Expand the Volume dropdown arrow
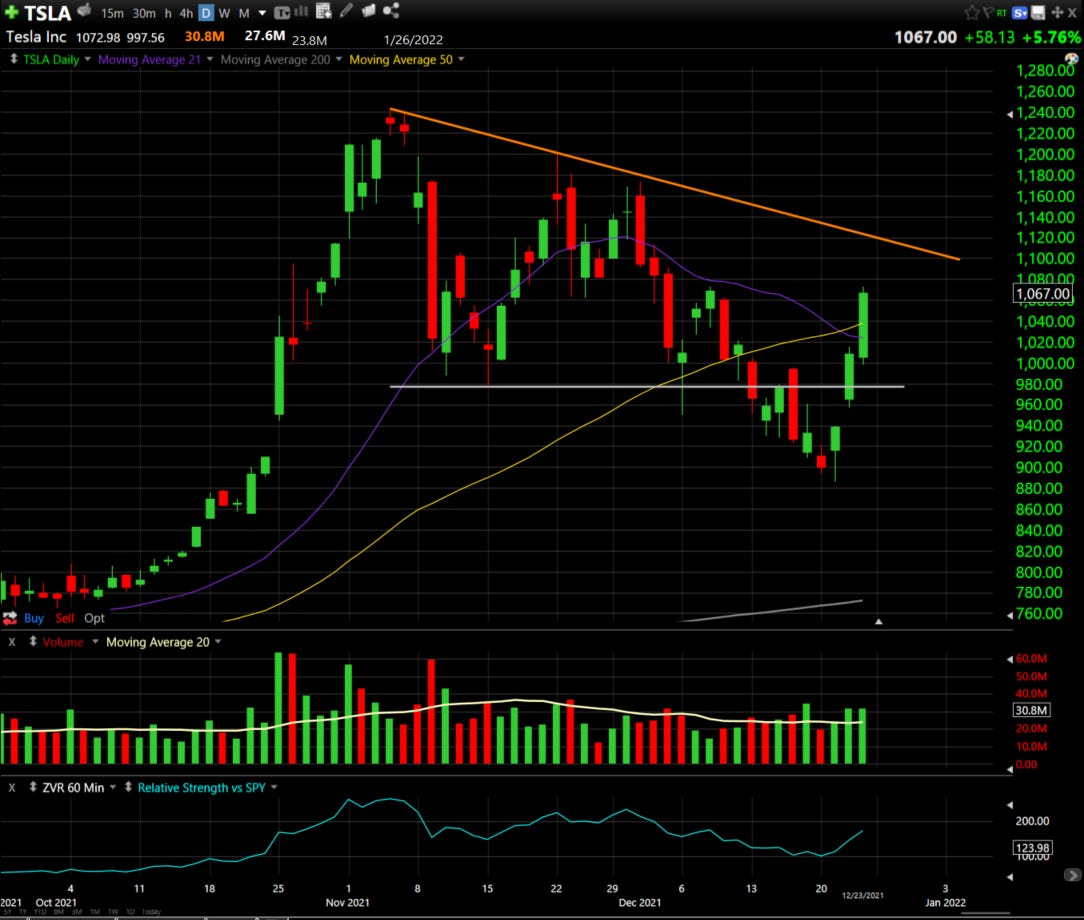The image size is (1084, 920). point(95,642)
